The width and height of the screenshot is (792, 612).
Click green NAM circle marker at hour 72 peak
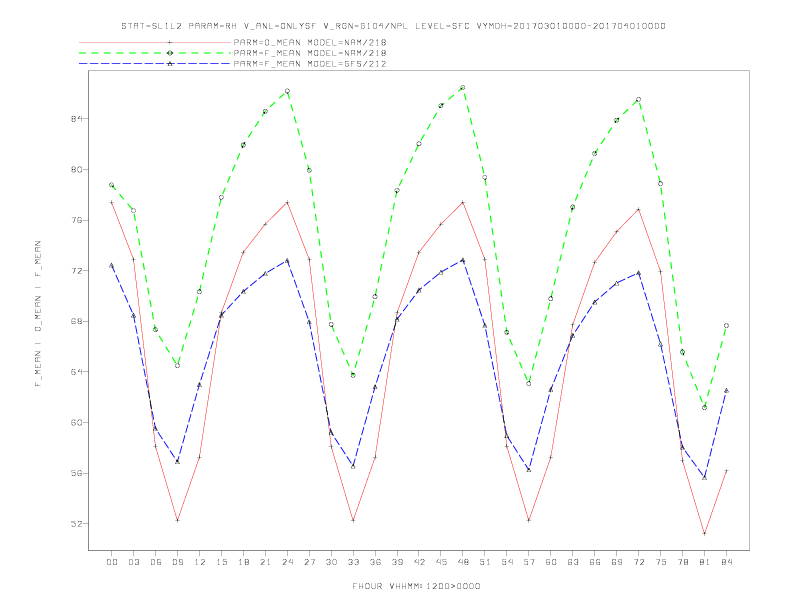[638, 99]
